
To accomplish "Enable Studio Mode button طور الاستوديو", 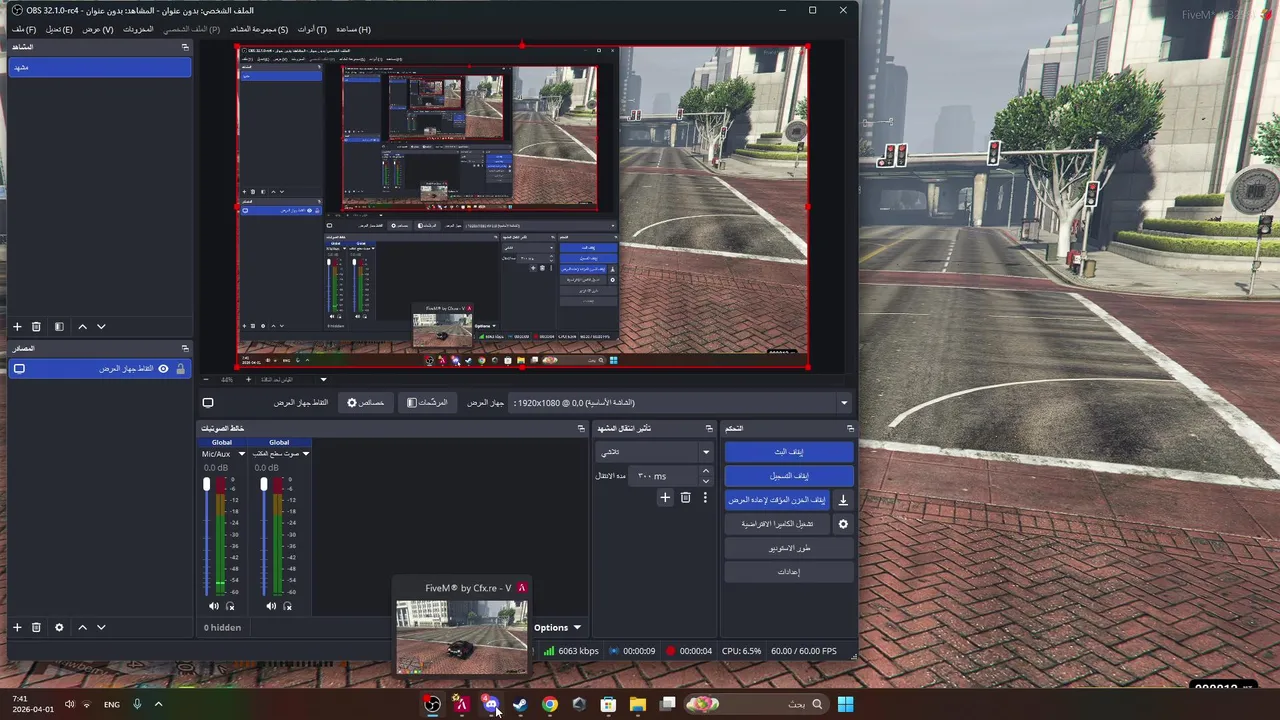I will [789, 548].
